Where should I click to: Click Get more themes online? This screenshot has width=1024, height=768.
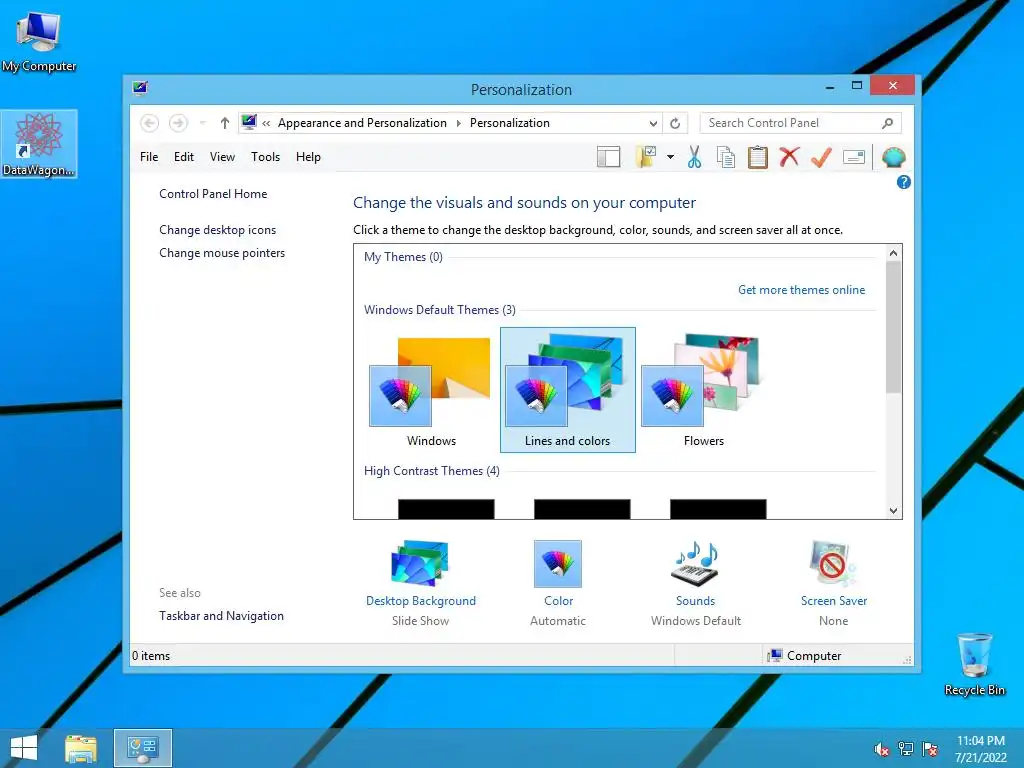point(801,290)
